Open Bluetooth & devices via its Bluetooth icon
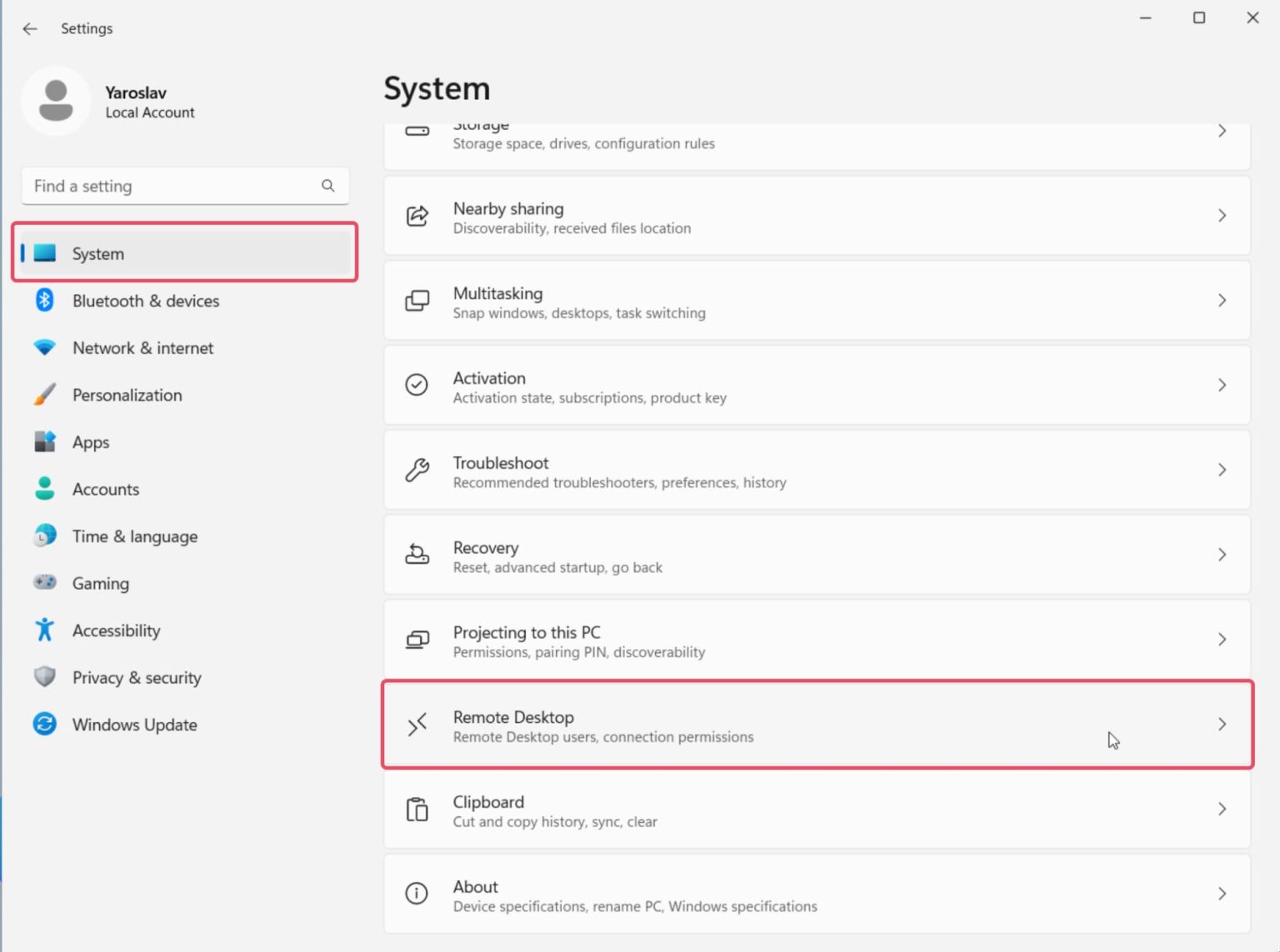This screenshot has width=1280, height=952. (45, 301)
